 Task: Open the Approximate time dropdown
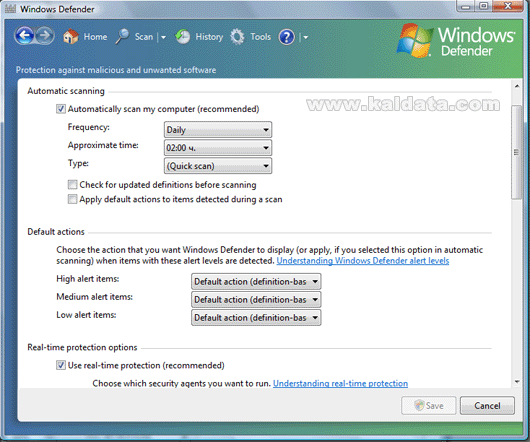click(218, 148)
